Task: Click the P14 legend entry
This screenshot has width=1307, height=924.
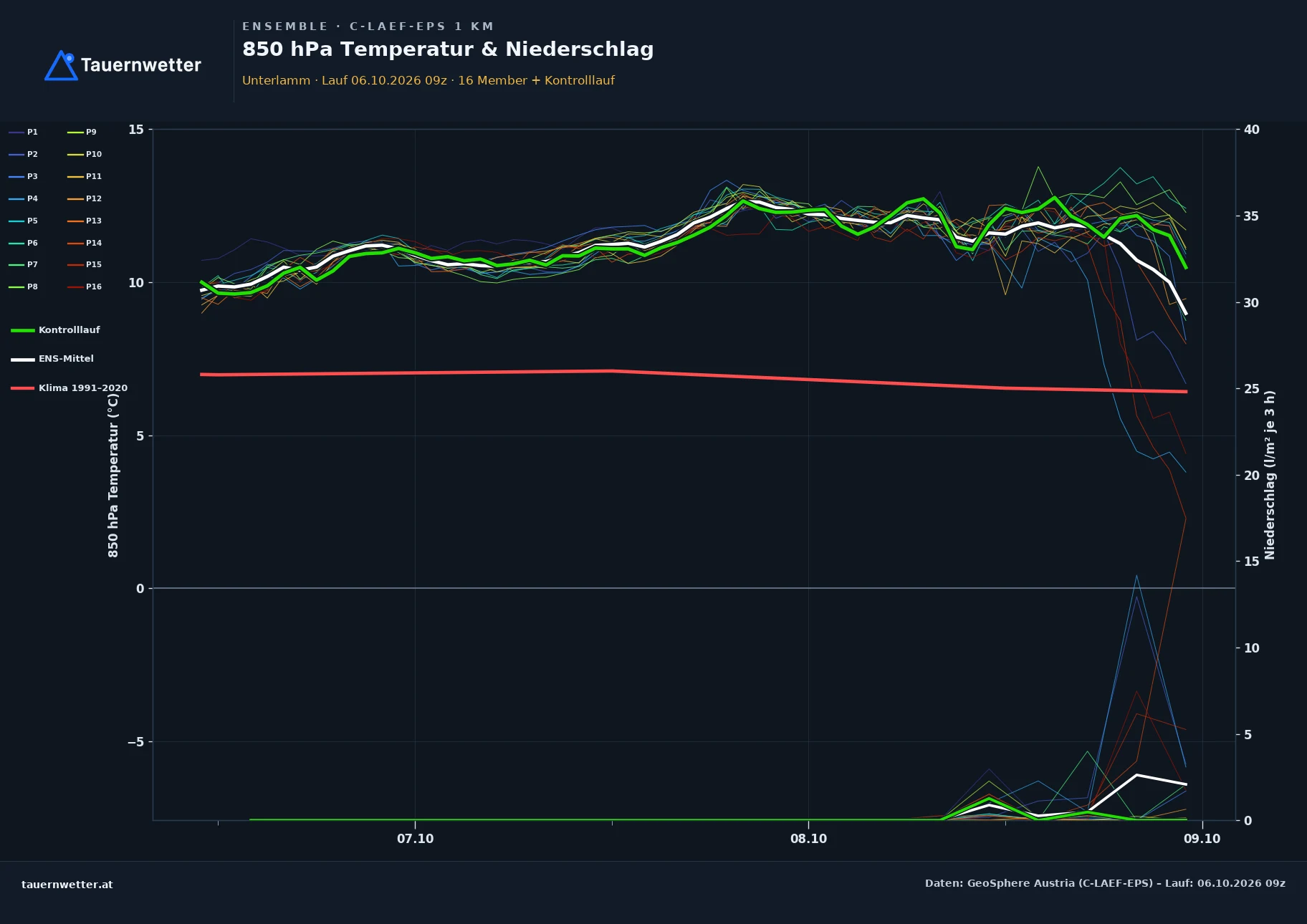Action: pyautogui.click(x=85, y=243)
